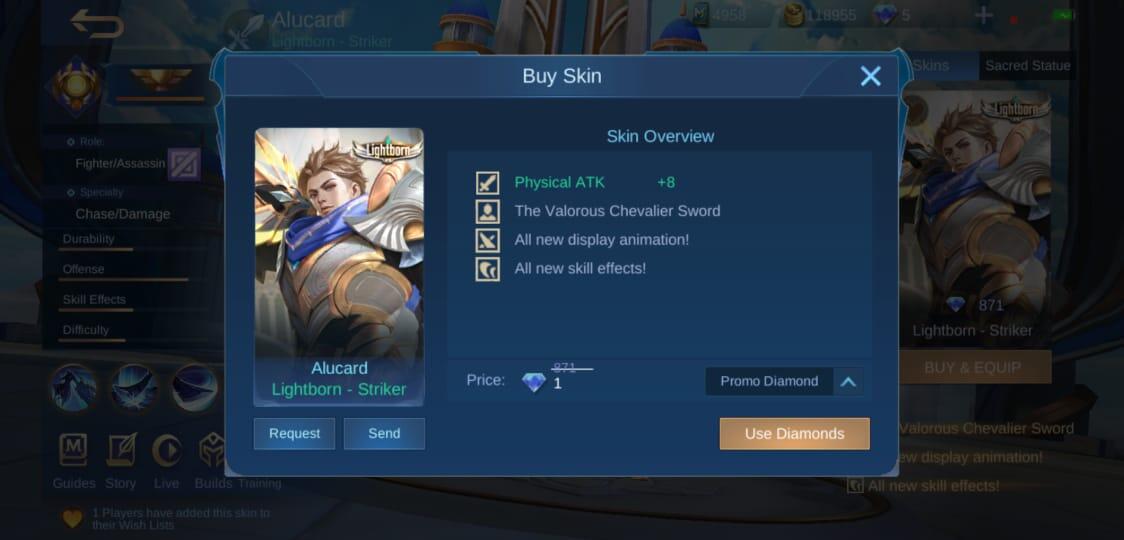This screenshot has width=1124, height=540.
Task: Click the back arrow icon
Action: point(97,24)
